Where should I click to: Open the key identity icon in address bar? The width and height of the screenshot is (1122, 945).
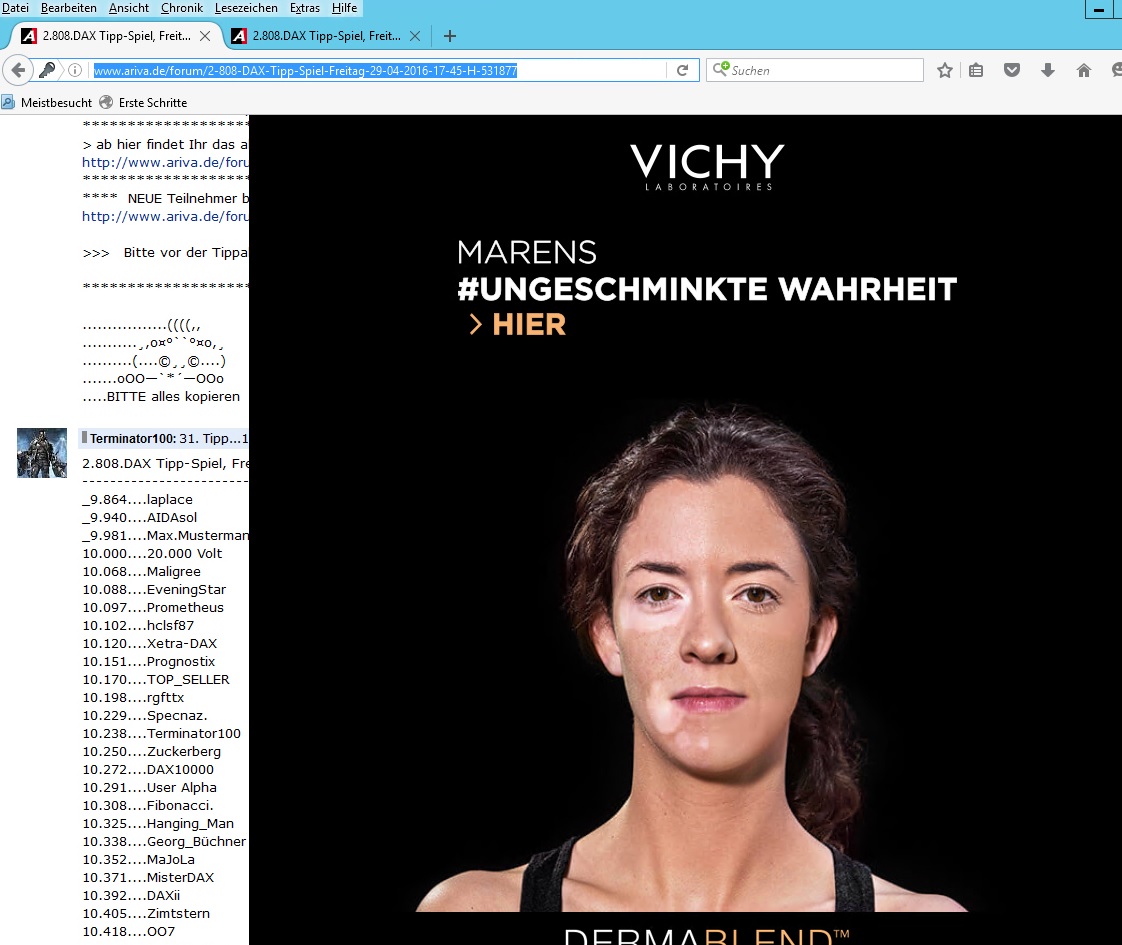coord(47,70)
